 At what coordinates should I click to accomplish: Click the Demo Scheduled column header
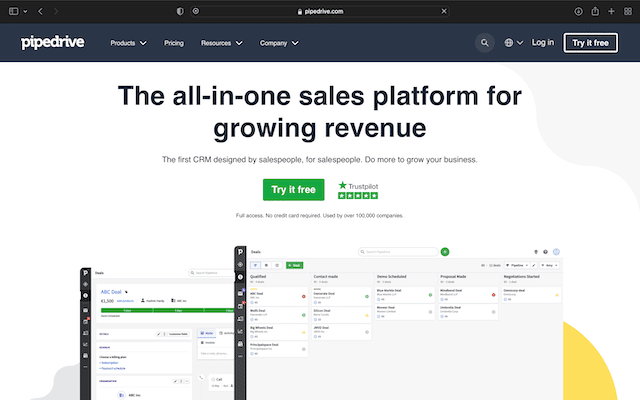(x=391, y=276)
